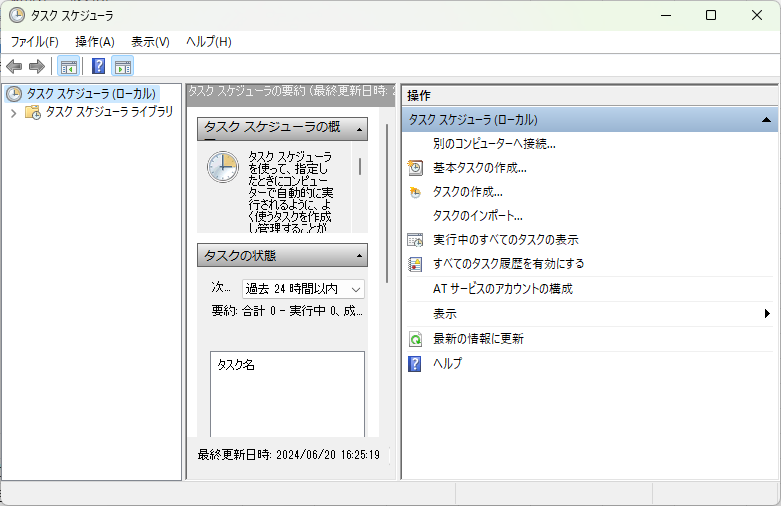The height and width of the screenshot is (506, 781).
Task: Select タスク スケジューラ (ローカル) tree root
Action: pos(90,94)
